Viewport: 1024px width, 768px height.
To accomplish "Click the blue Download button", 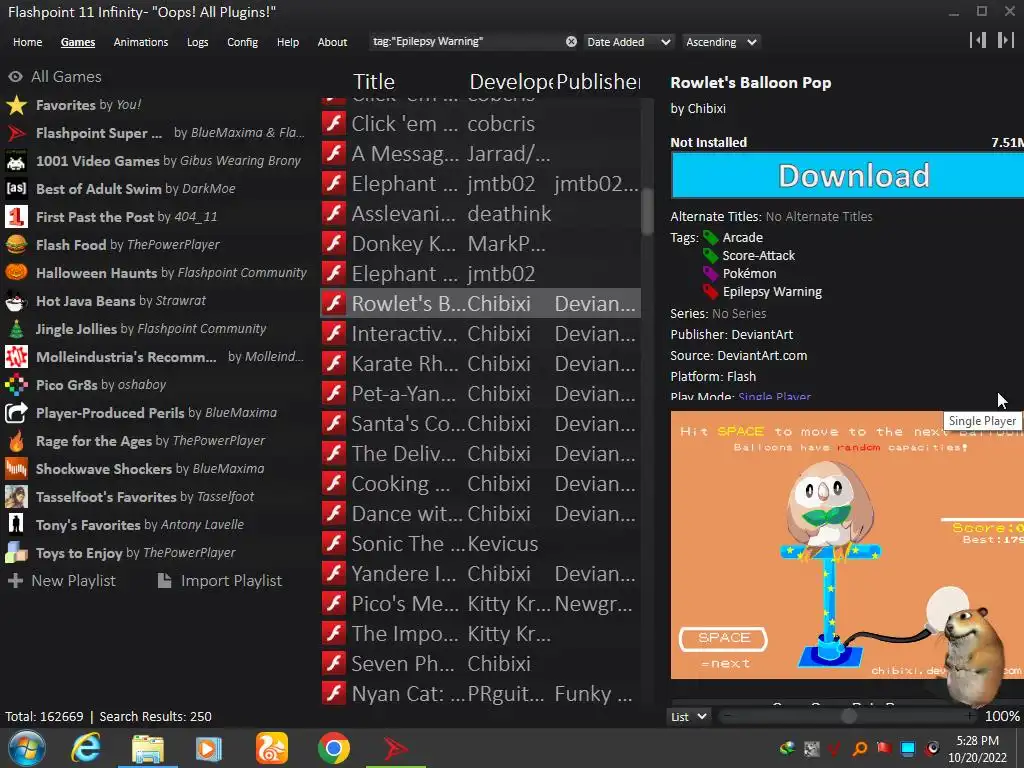I will tap(847, 175).
